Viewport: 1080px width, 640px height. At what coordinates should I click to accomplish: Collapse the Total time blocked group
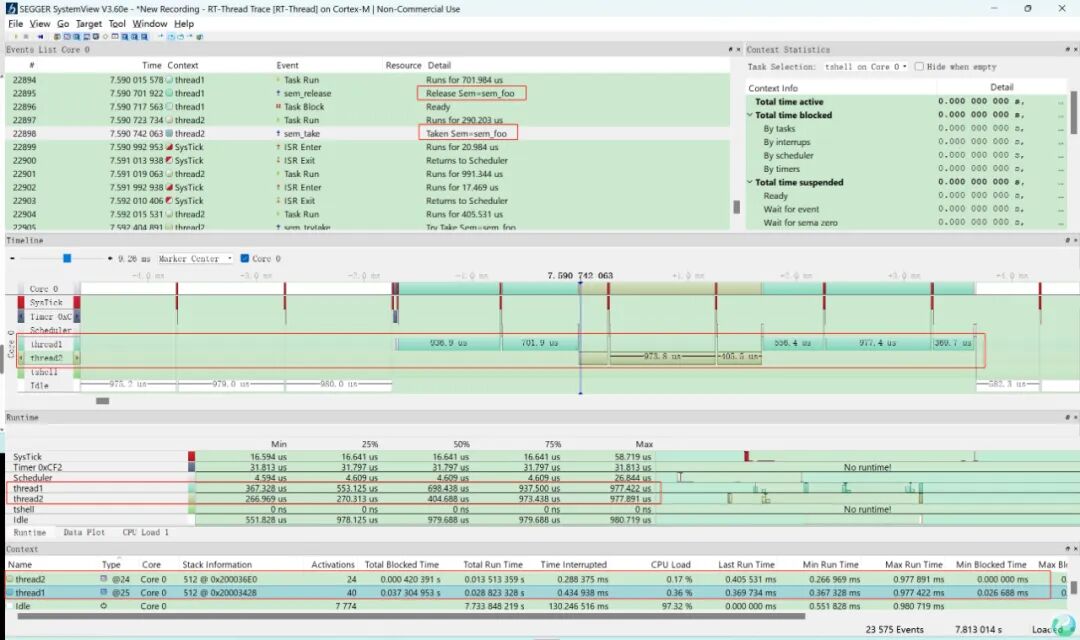coord(750,115)
